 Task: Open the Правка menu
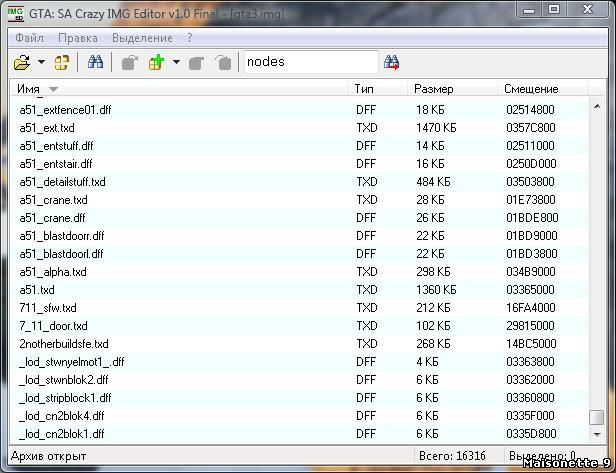pos(78,38)
